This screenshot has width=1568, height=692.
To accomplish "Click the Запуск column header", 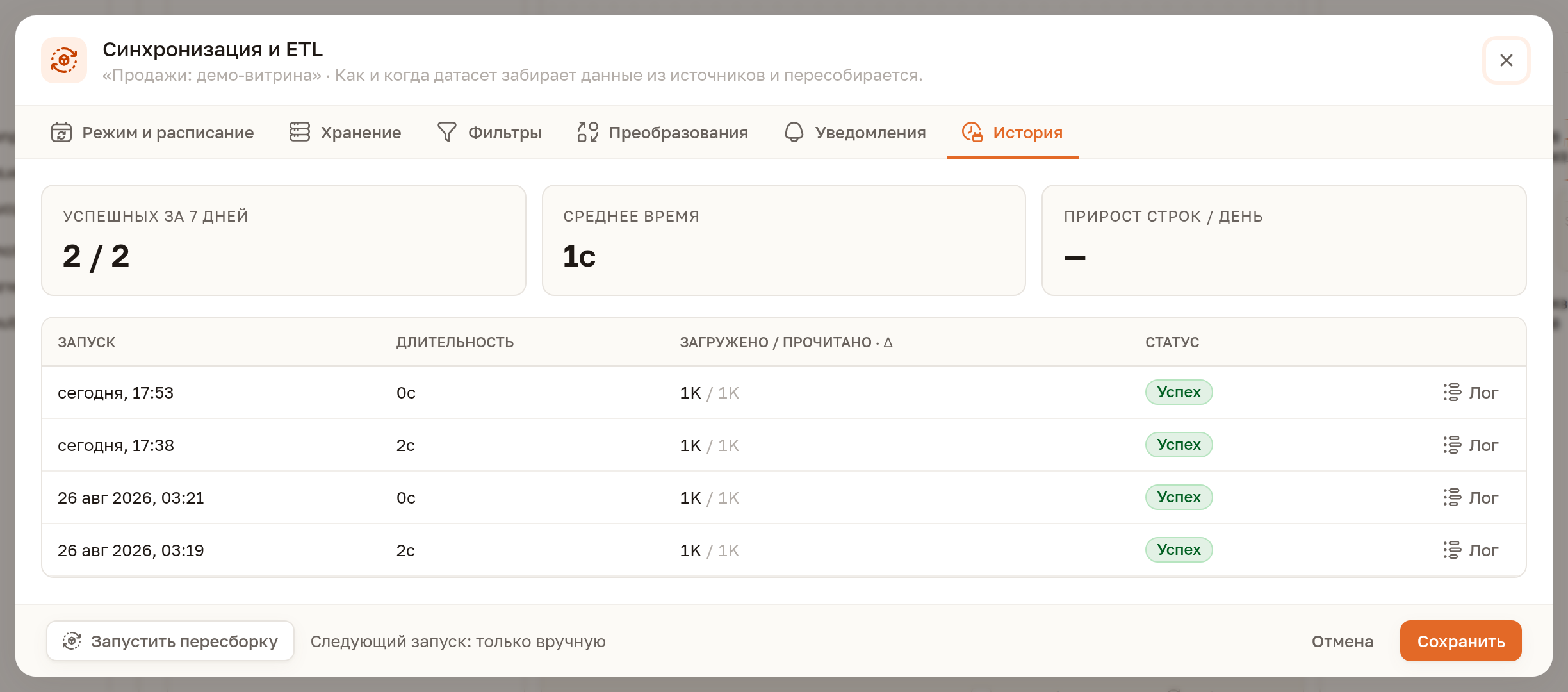I will click(x=86, y=342).
